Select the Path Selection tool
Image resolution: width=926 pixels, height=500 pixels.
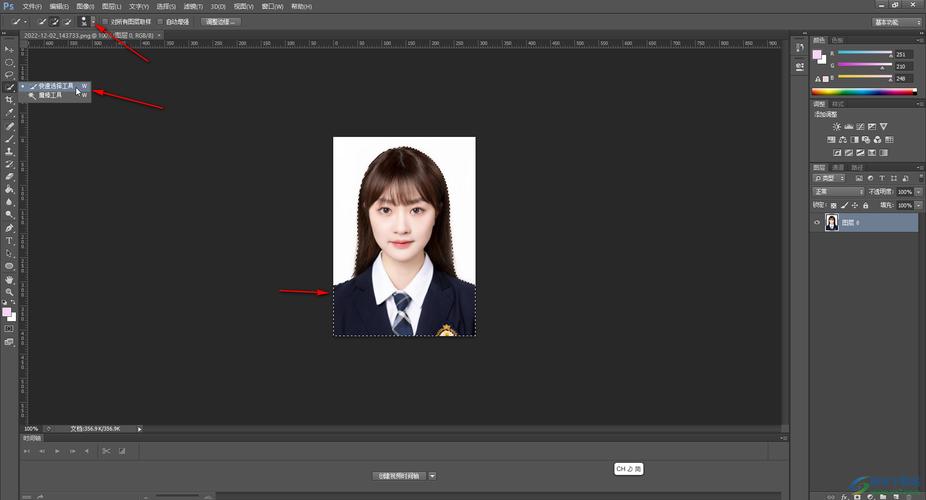click(x=9, y=253)
